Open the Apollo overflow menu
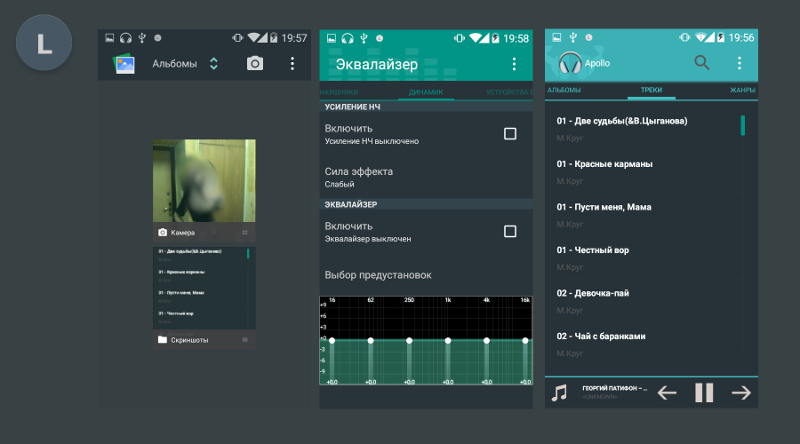Image resolution: width=800 pixels, height=444 pixels. click(x=739, y=63)
